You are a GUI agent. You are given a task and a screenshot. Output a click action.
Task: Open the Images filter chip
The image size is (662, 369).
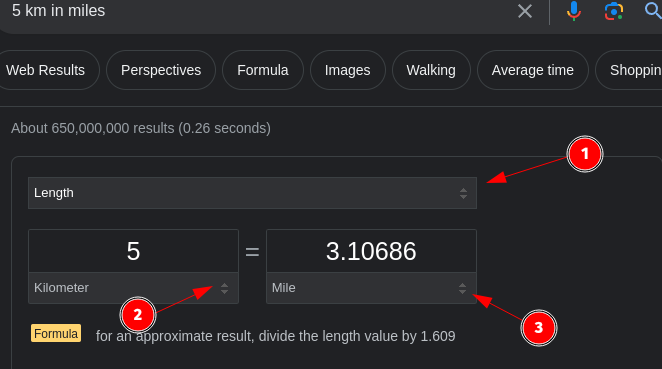coord(347,70)
